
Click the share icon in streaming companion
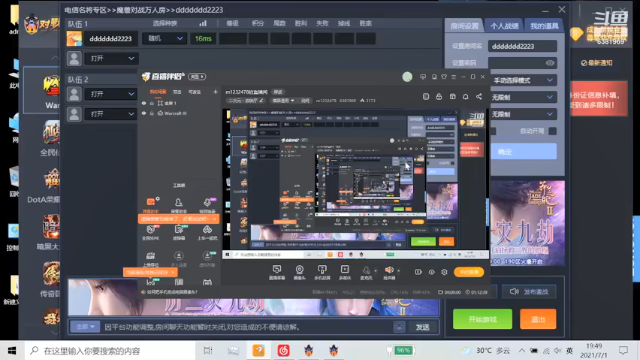(479, 97)
